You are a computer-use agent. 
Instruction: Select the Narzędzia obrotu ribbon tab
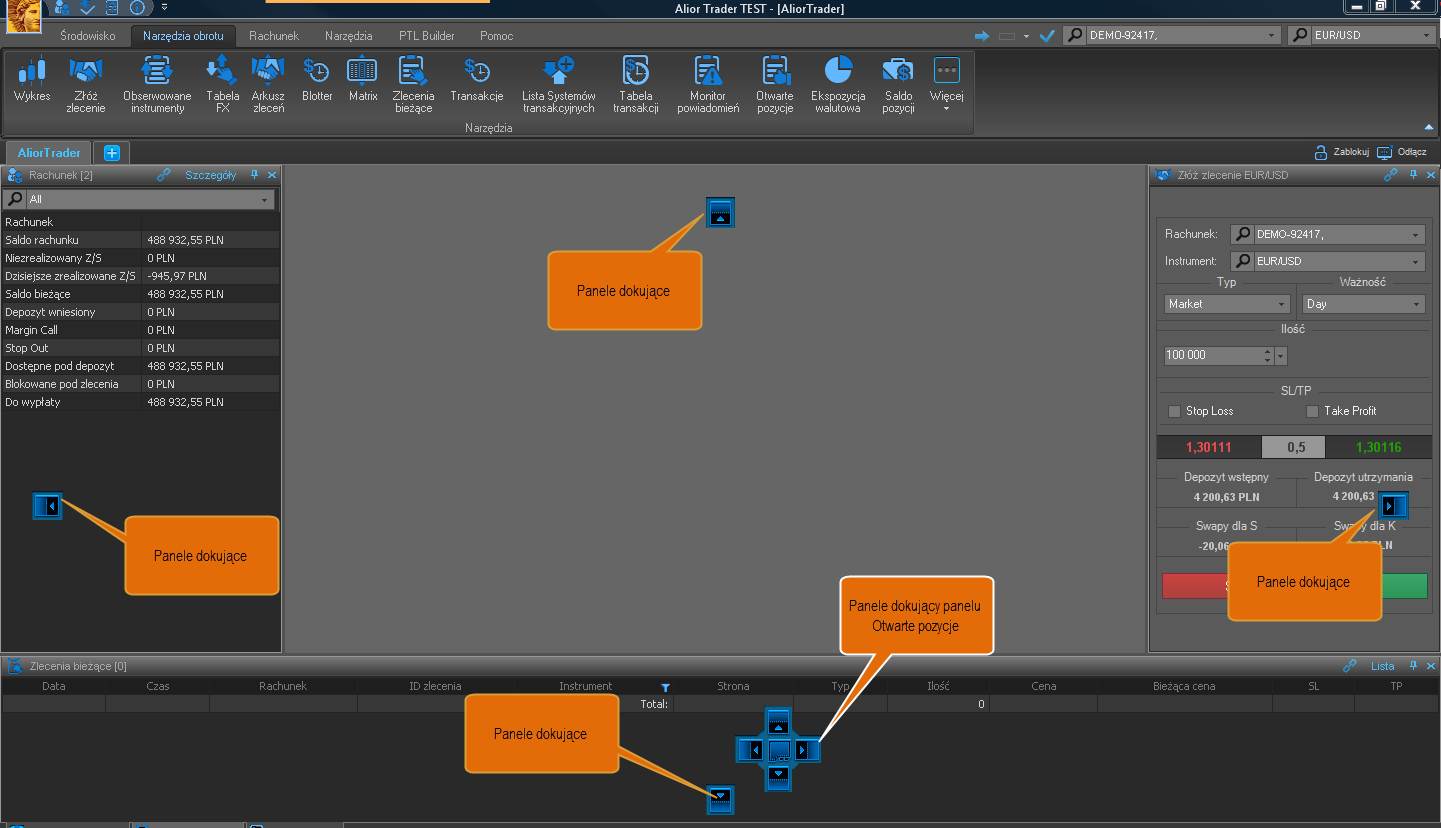click(183, 36)
